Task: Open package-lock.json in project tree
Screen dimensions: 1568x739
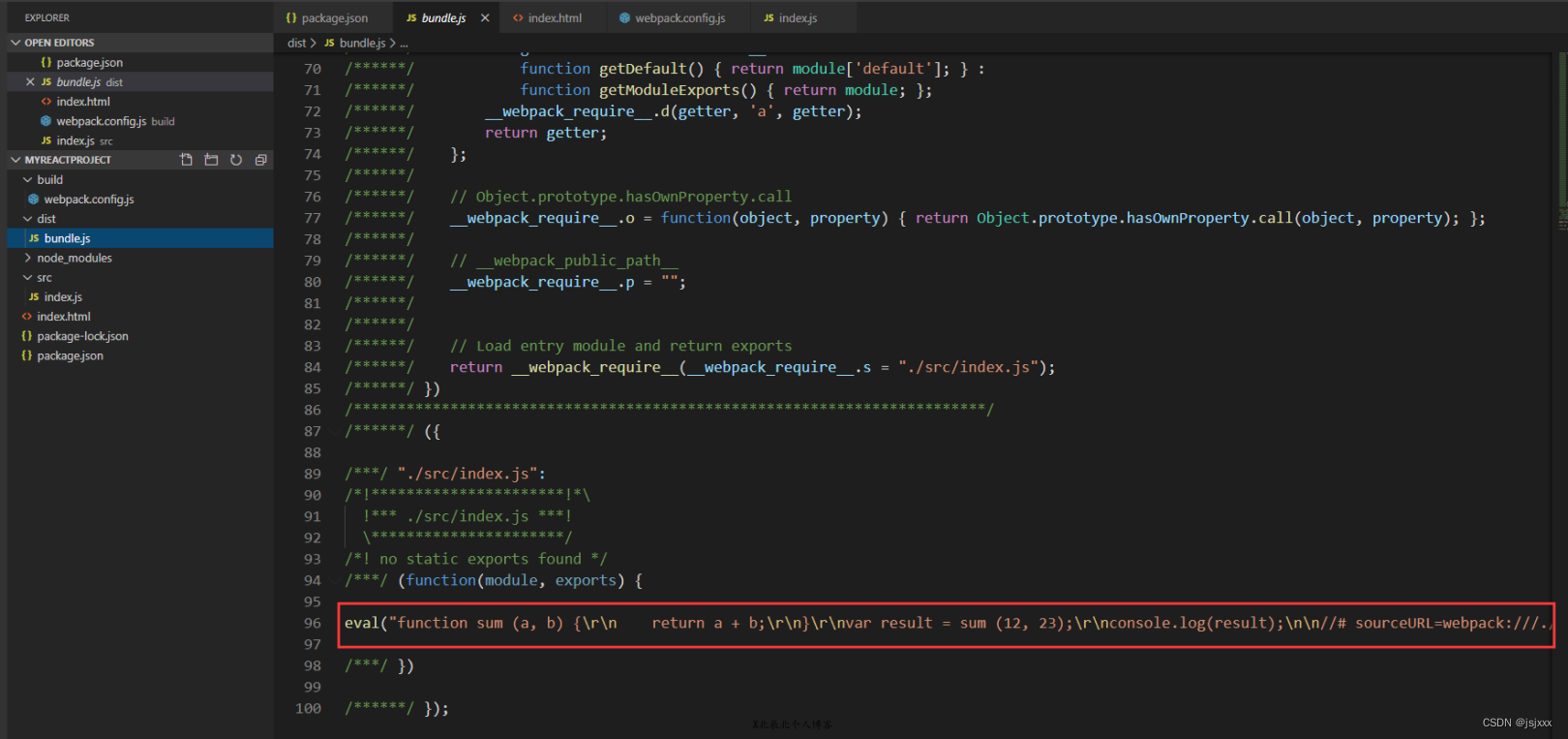Action: (x=140, y=336)
